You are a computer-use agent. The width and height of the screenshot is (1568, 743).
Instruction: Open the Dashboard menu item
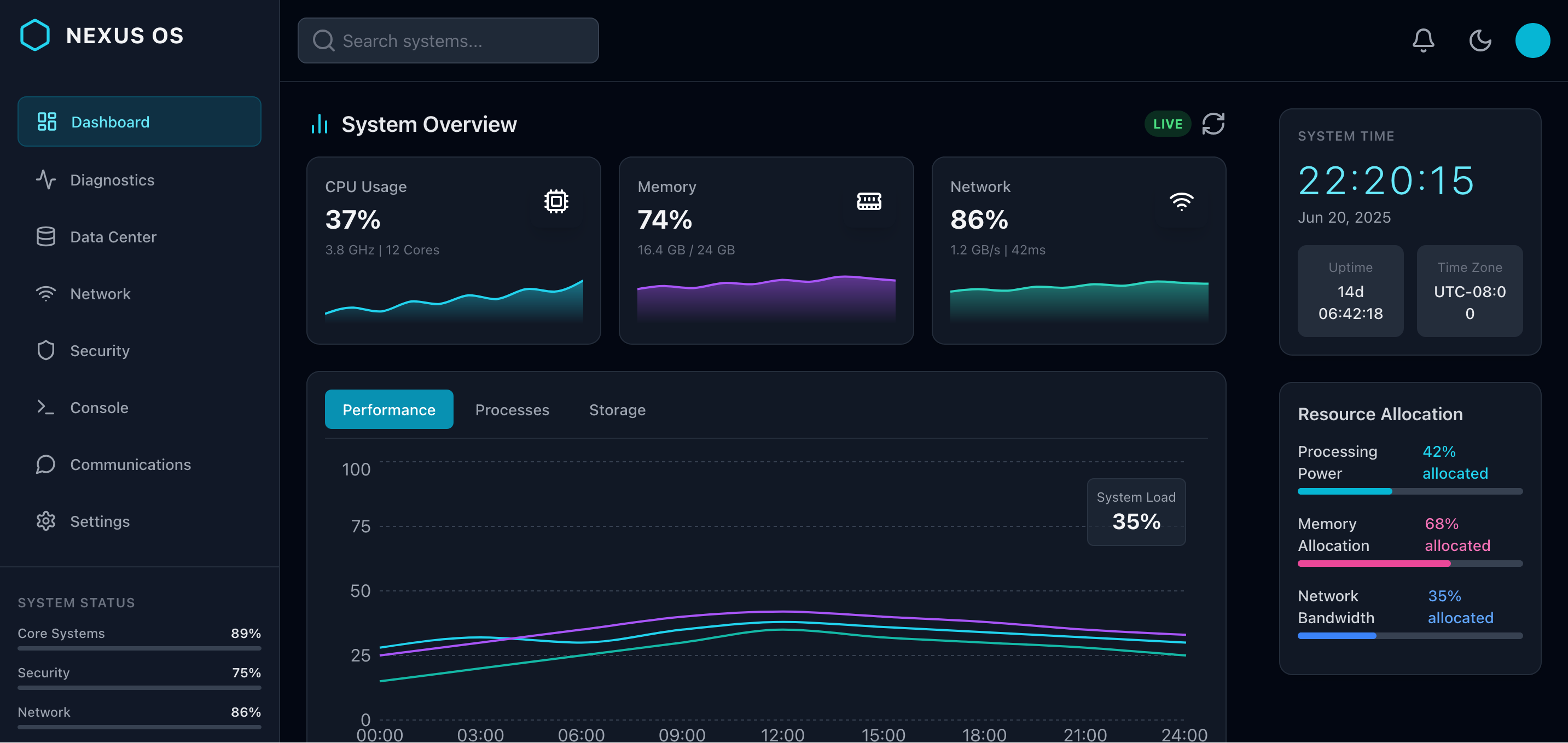click(140, 121)
